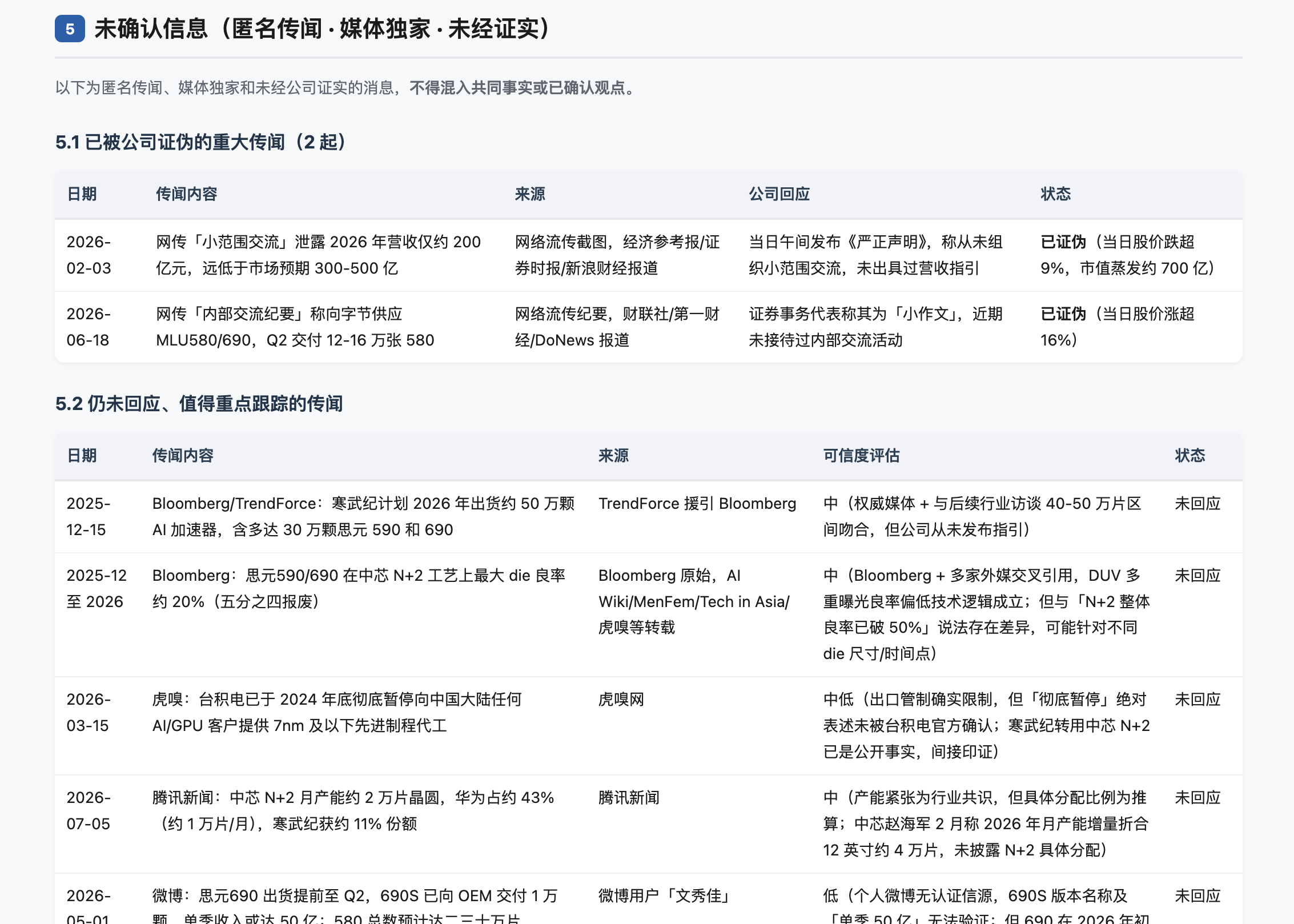Viewport: 1294px width, 924px height.
Task: Click the 5.1 已被公司证伪的重大传闻 heading
Action: (201, 142)
